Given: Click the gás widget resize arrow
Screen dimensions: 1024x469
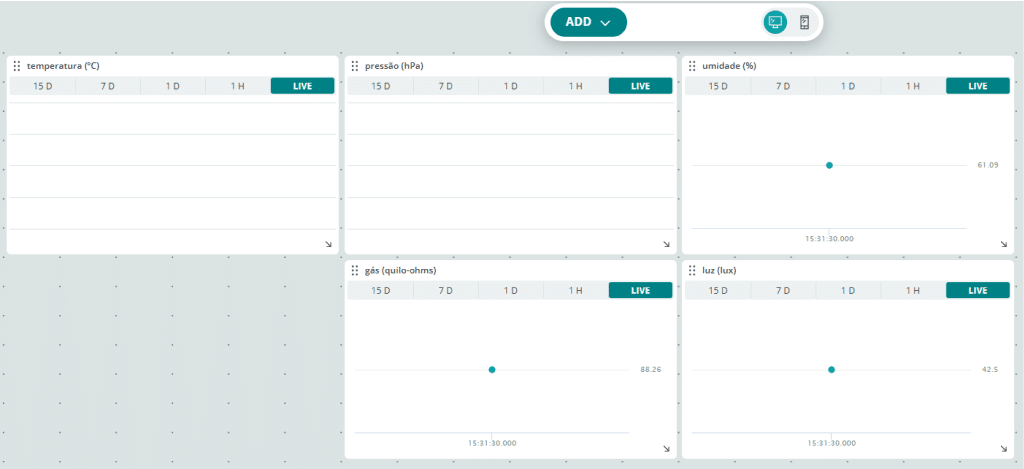Looking at the screenshot, I should (666, 448).
